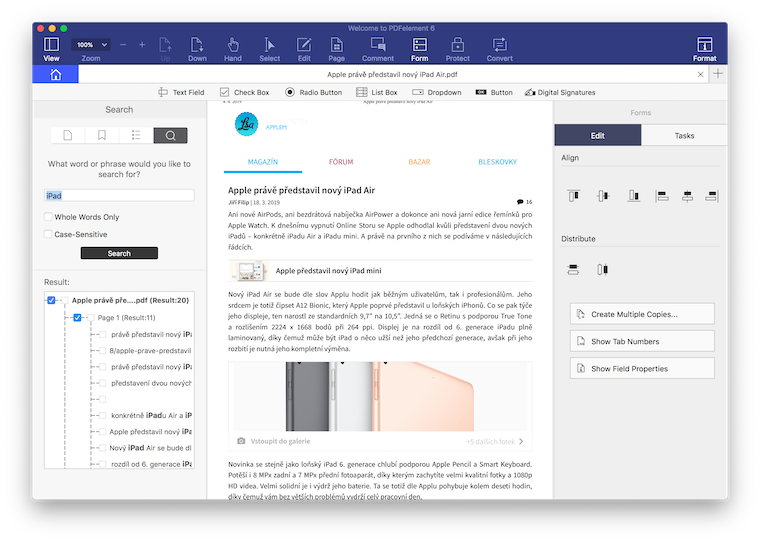The width and height of the screenshot is (760, 542).
Task: Click the align left icon
Action: coord(662,196)
